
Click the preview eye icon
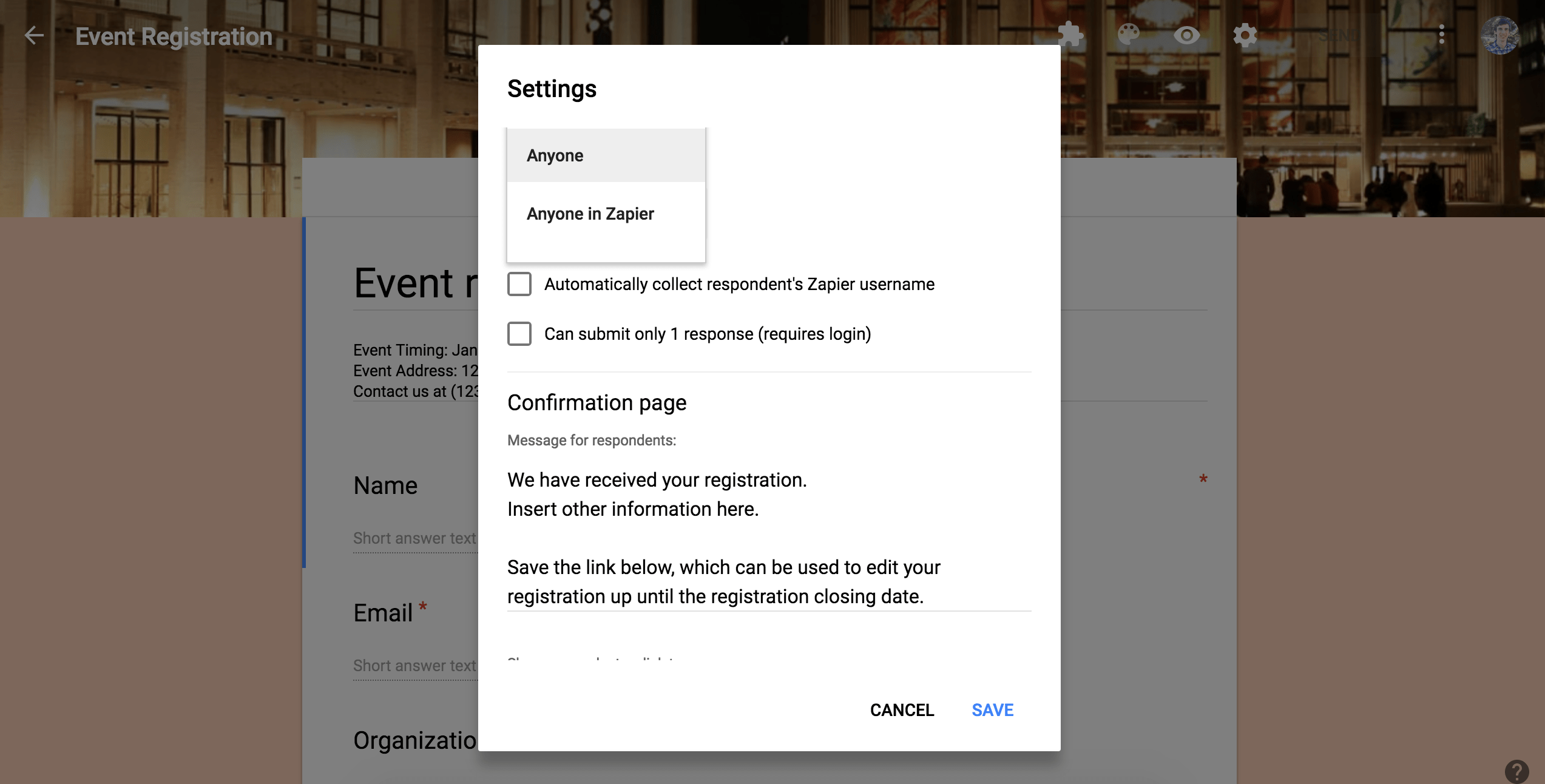pyautogui.click(x=1186, y=35)
